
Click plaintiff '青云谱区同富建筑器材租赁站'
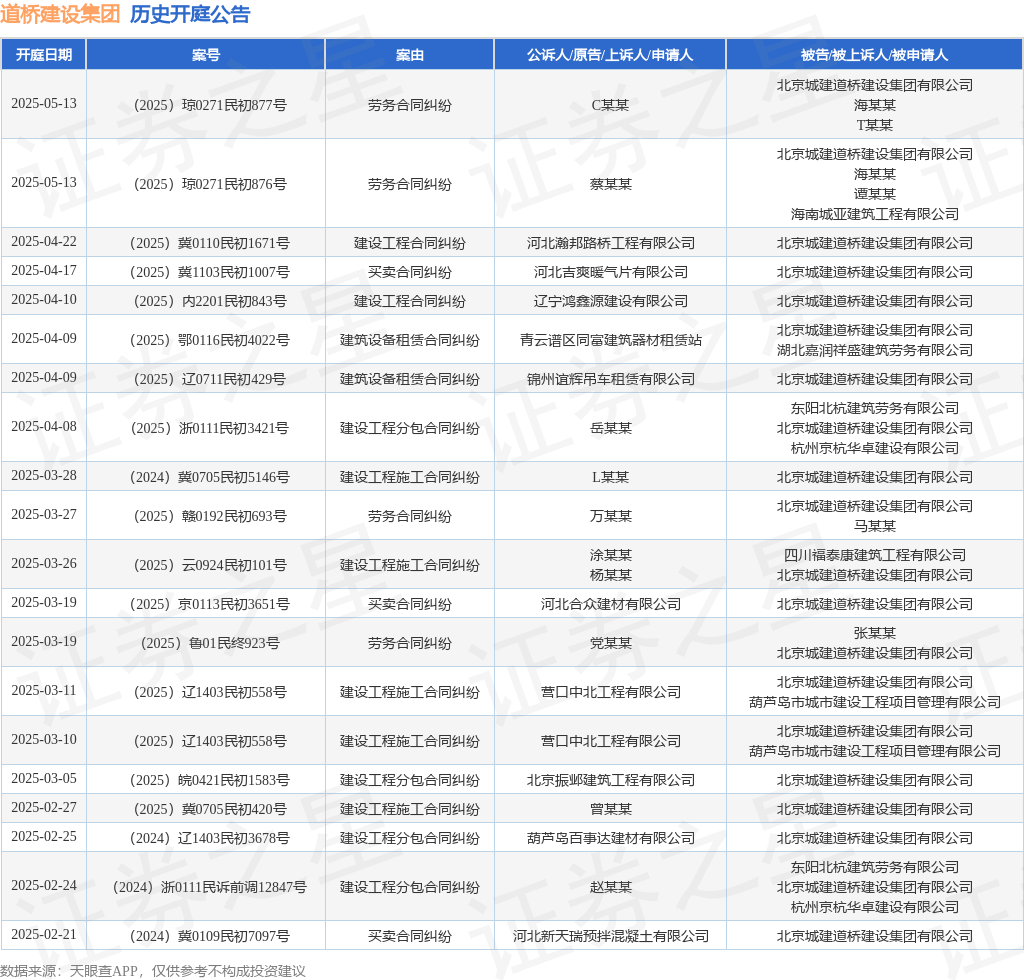click(x=610, y=340)
